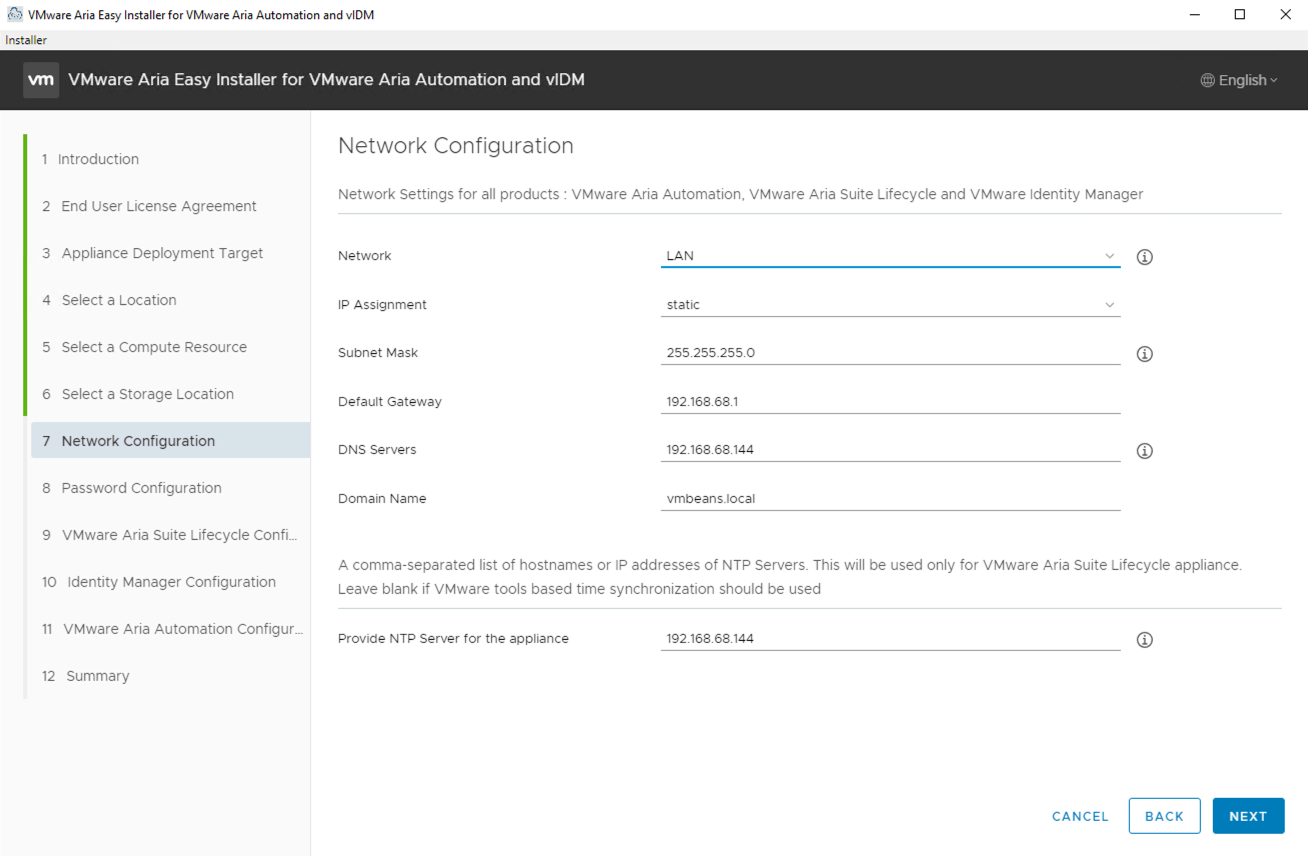Click the NTP Server input field

890,638
